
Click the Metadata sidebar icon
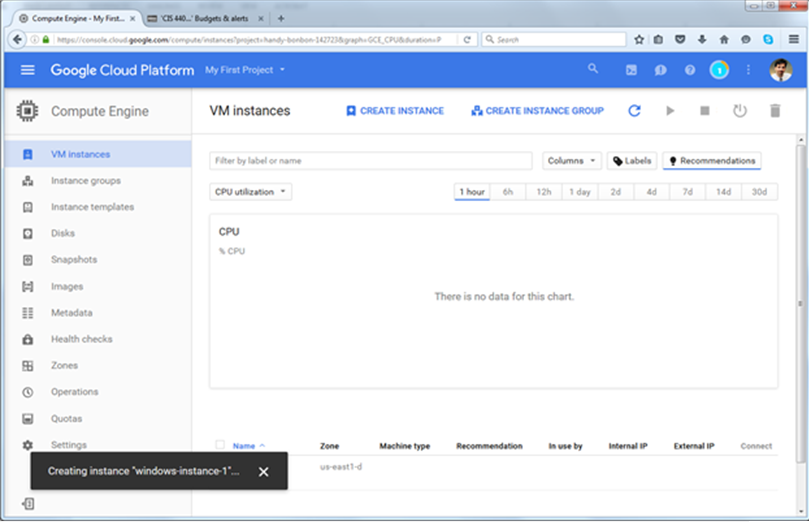click(28, 313)
